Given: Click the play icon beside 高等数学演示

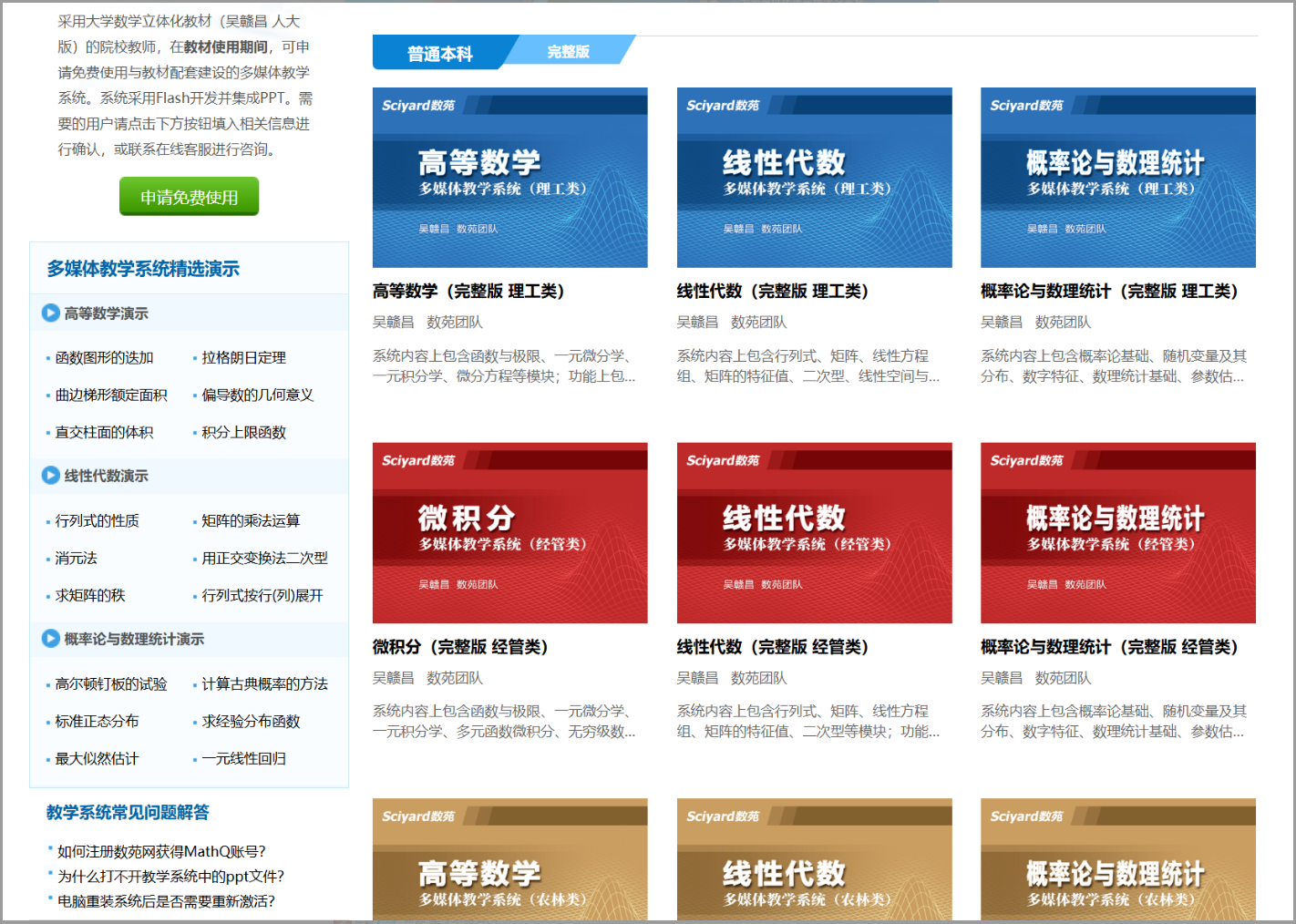Looking at the screenshot, I should 51,313.
